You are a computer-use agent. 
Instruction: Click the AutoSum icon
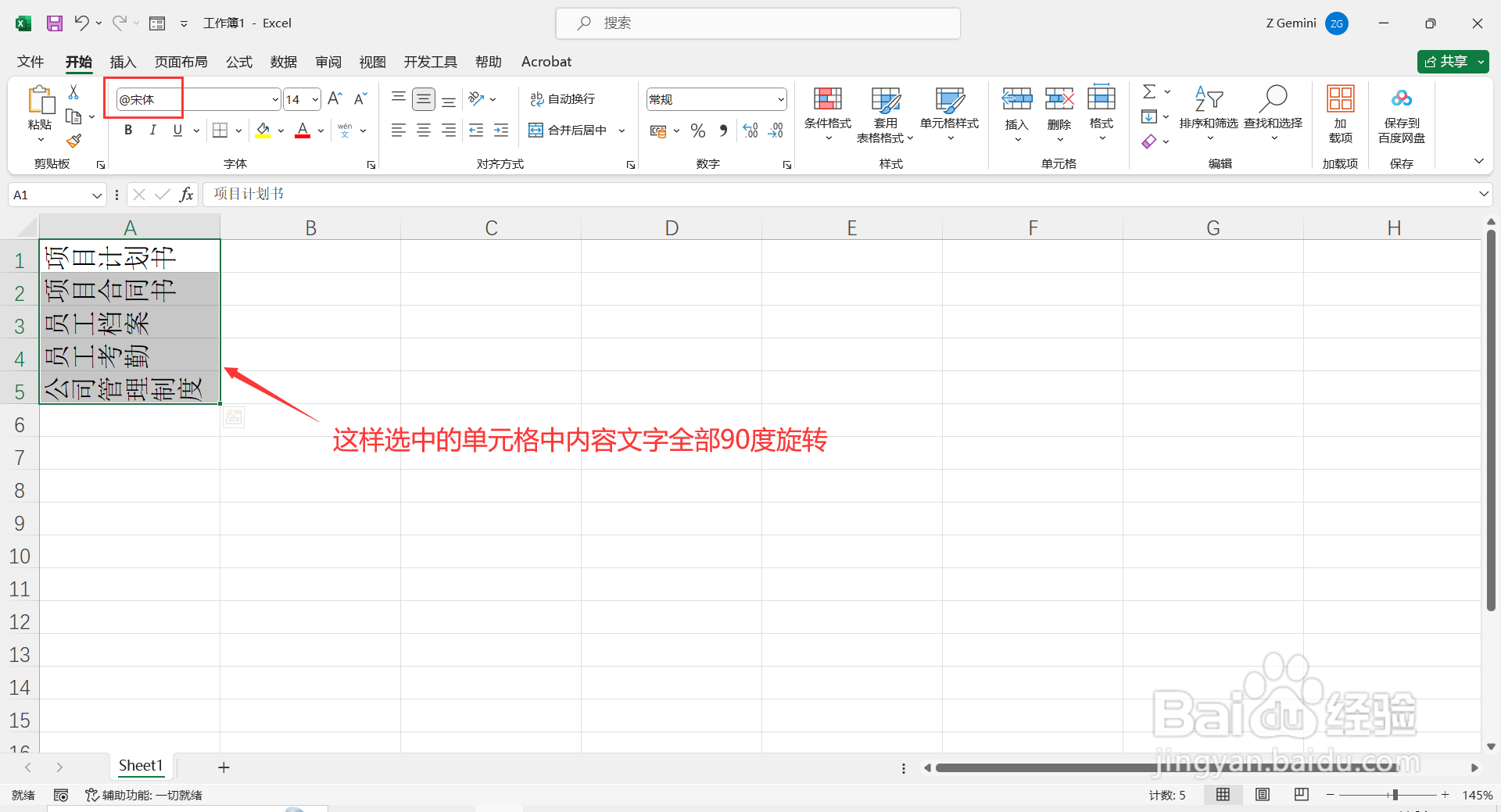click(x=1148, y=91)
